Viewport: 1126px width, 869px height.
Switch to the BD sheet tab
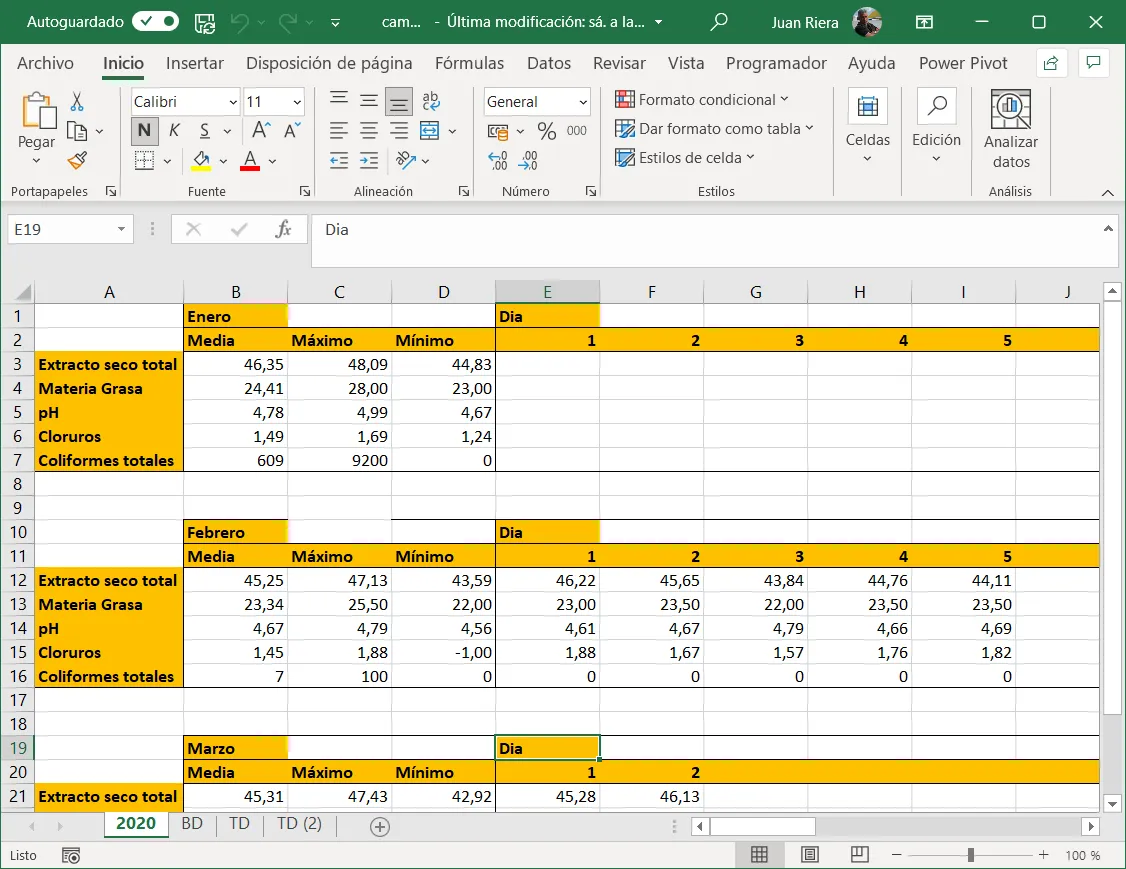192,824
